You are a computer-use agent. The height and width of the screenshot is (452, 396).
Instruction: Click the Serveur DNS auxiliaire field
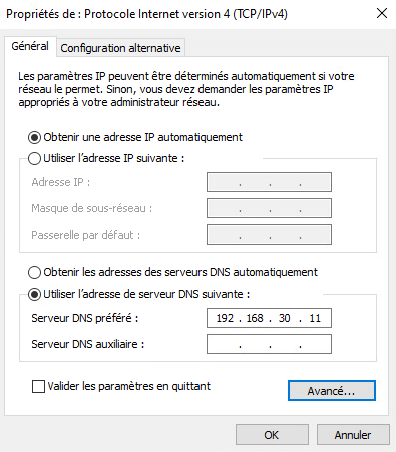tap(269, 344)
